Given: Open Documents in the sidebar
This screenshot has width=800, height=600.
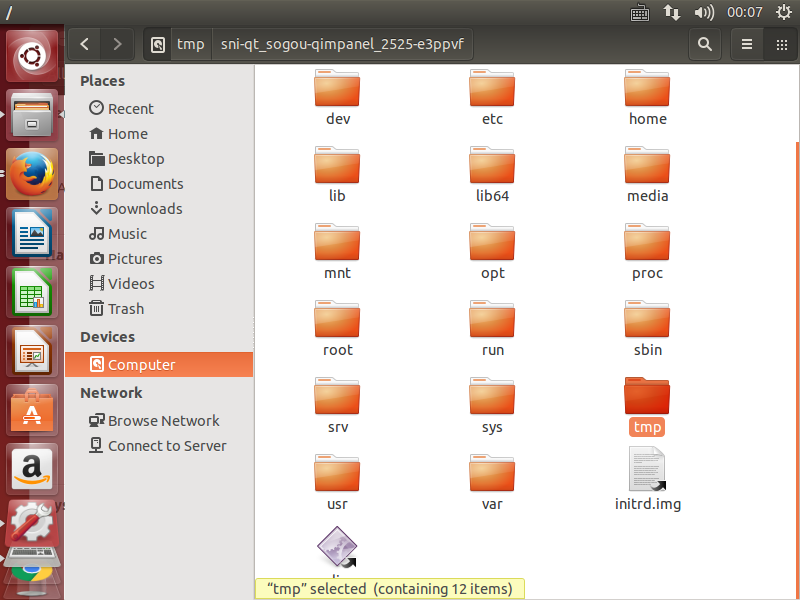Looking at the screenshot, I should pos(159,184).
